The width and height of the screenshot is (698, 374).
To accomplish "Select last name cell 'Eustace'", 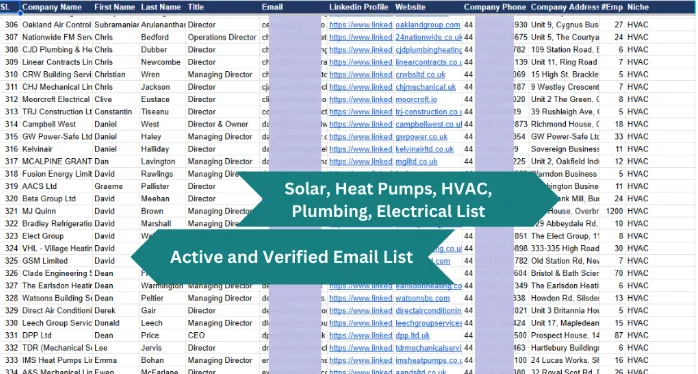I will 155,100.
